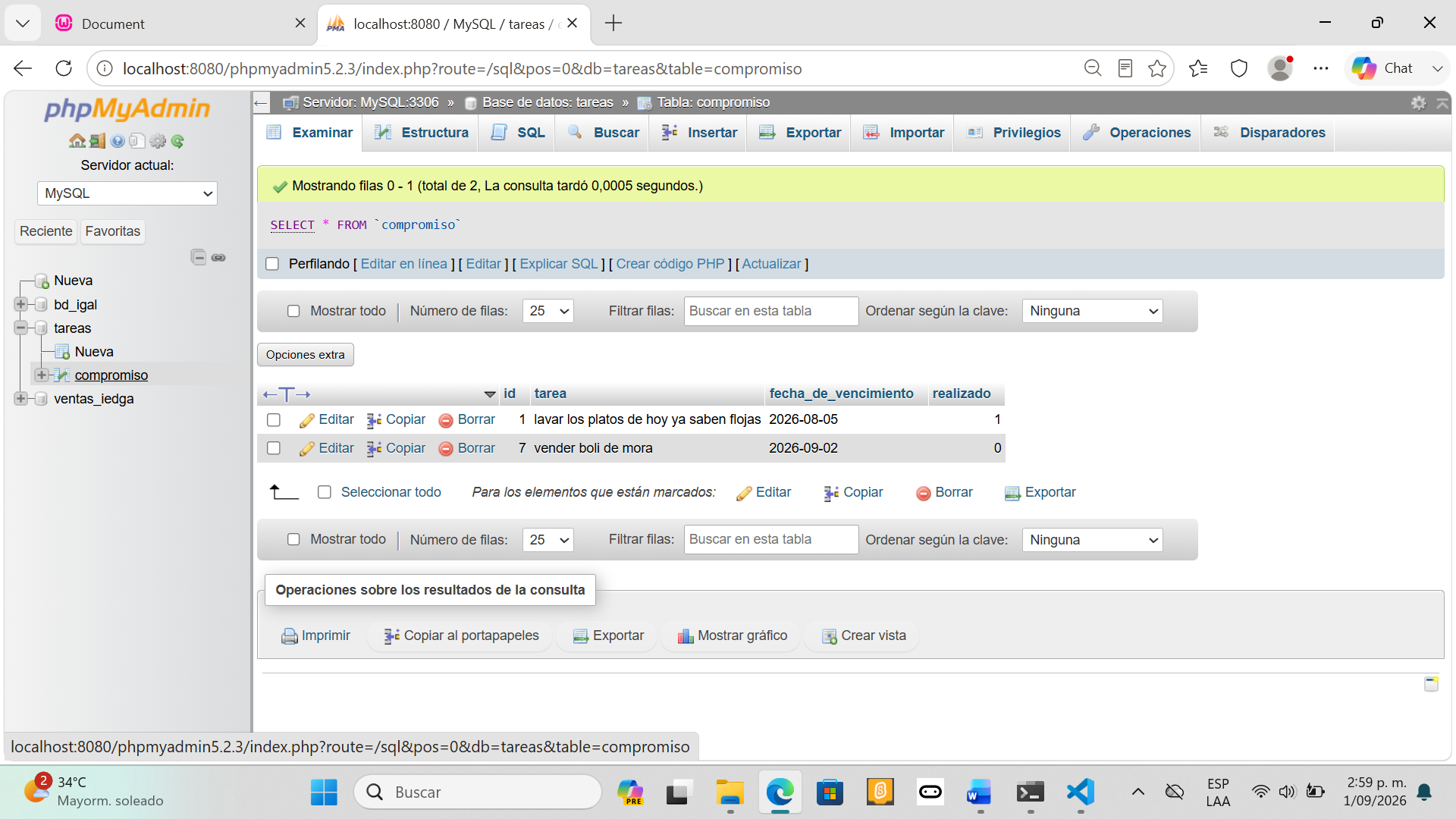Toggle the Perfilando checkbox
The width and height of the screenshot is (1456, 819).
coord(272,264)
